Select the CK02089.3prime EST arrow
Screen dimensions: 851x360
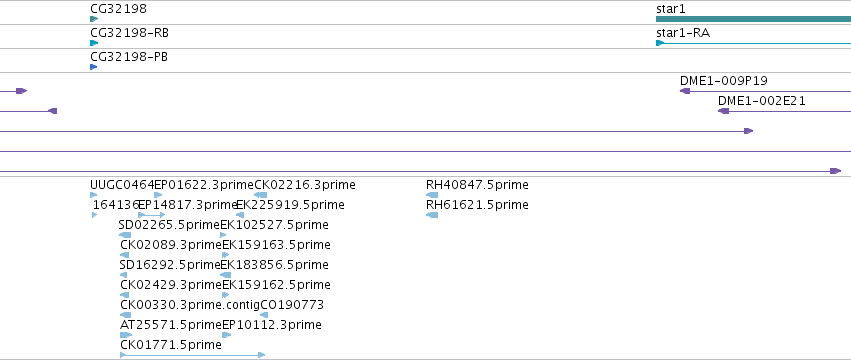tap(125, 255)
